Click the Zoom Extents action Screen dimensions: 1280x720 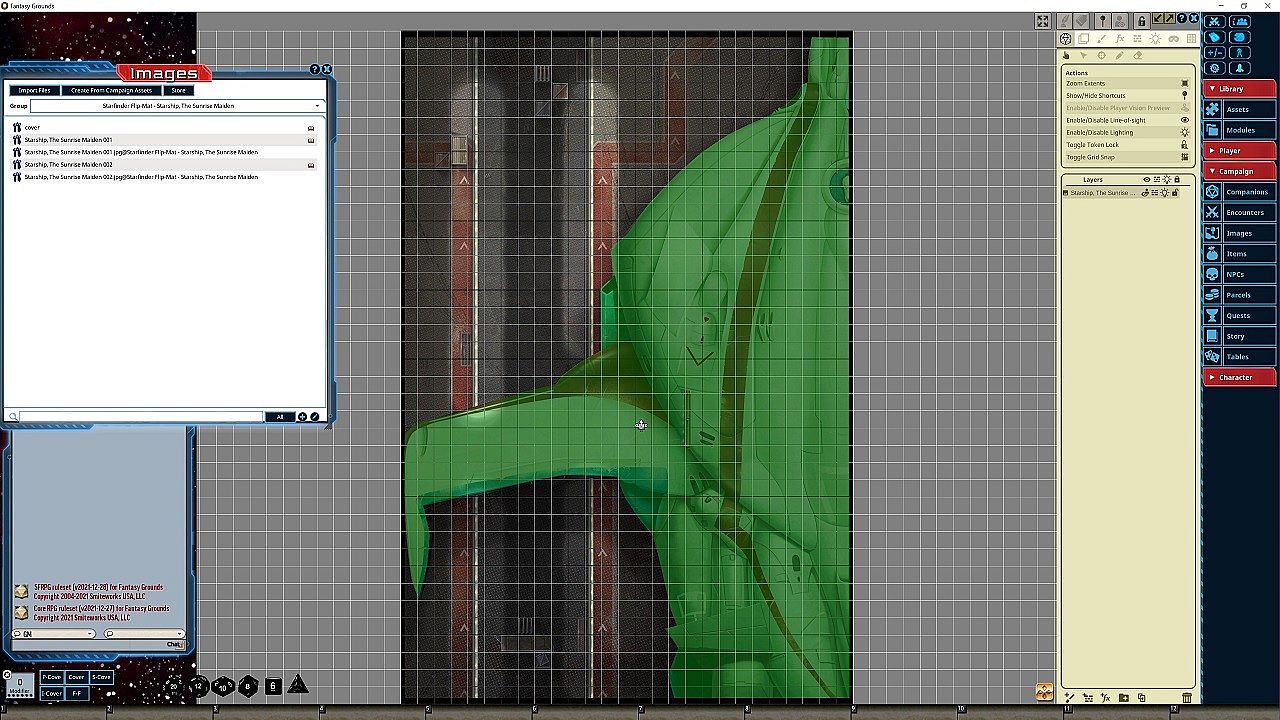tap(1128, 83)
